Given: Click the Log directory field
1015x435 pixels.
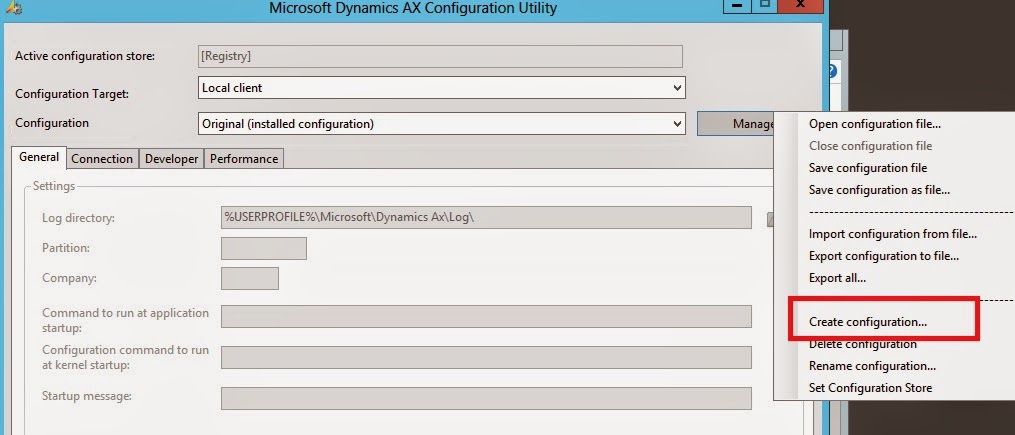Looking at the screenshot, I should pos(486,218).
